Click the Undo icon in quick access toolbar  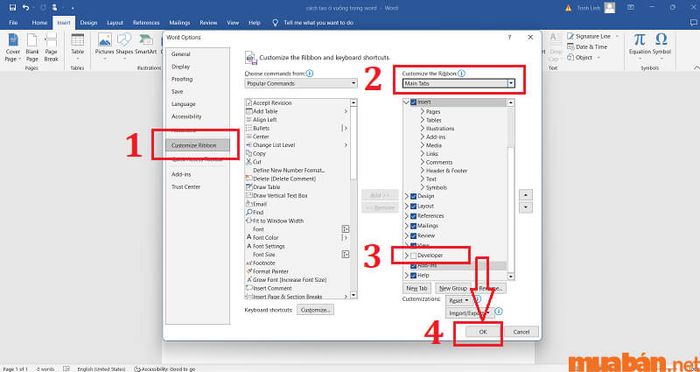point(25,8)
